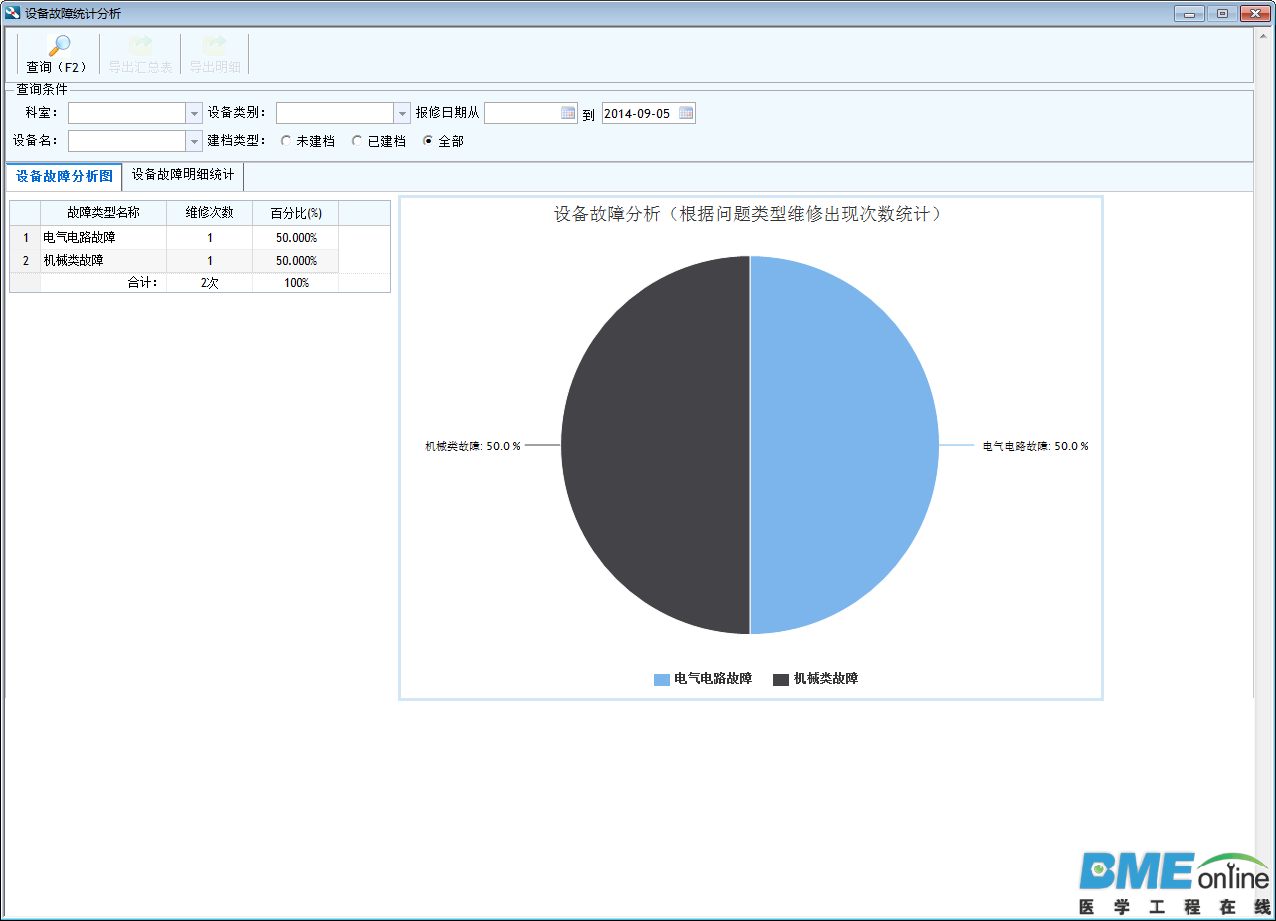1276x921 pixels.
Task: Open the calendar icon beside 2014-09-05
Action: (x=686, y=113)
